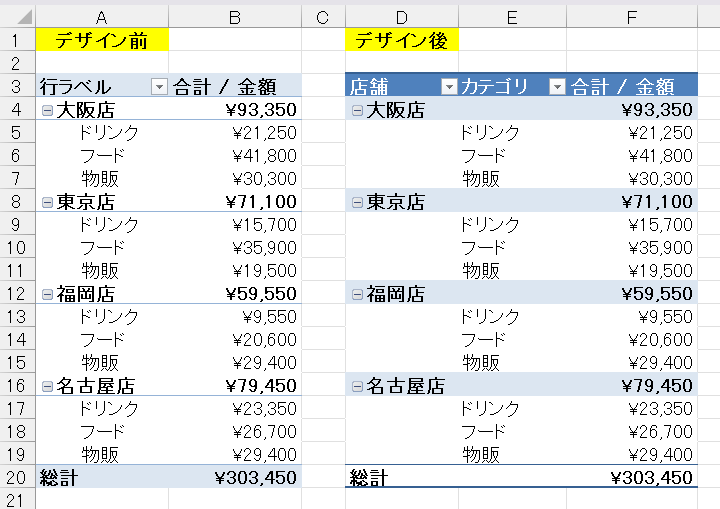
Task: Select ¥93,350 in column F
Action: click(657, 110)
